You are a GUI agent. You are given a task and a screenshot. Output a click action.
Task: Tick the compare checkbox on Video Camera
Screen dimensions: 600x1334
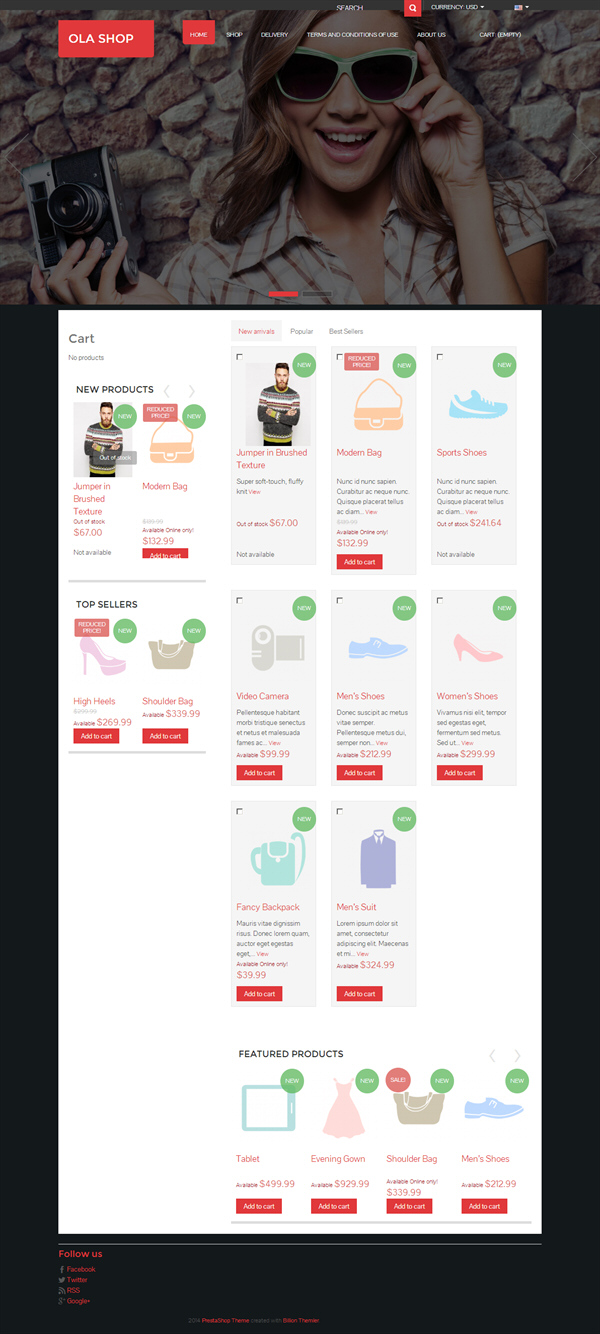[x=240, y=600]
